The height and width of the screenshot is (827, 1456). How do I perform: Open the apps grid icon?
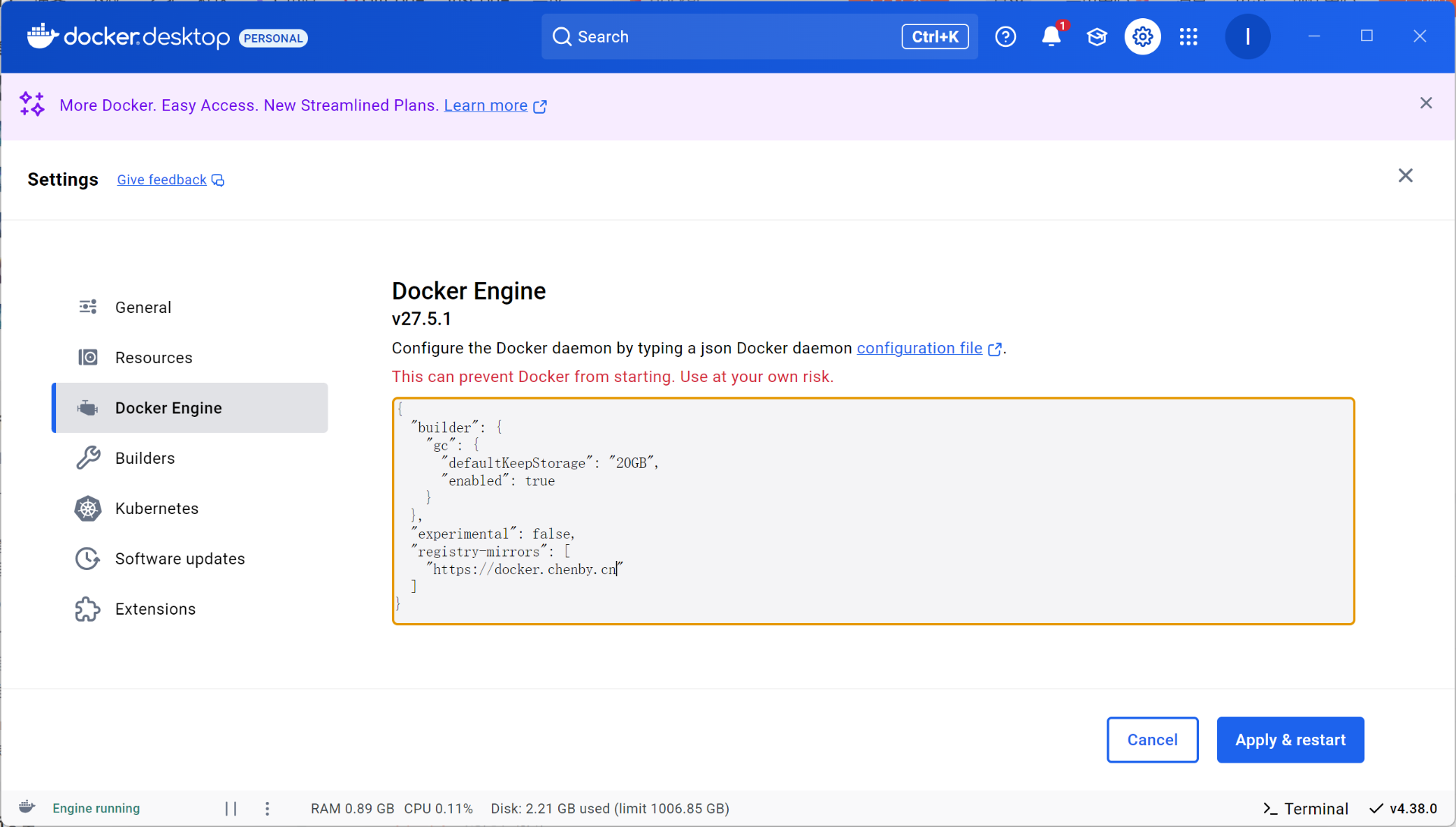click(x=1188, y=36)
